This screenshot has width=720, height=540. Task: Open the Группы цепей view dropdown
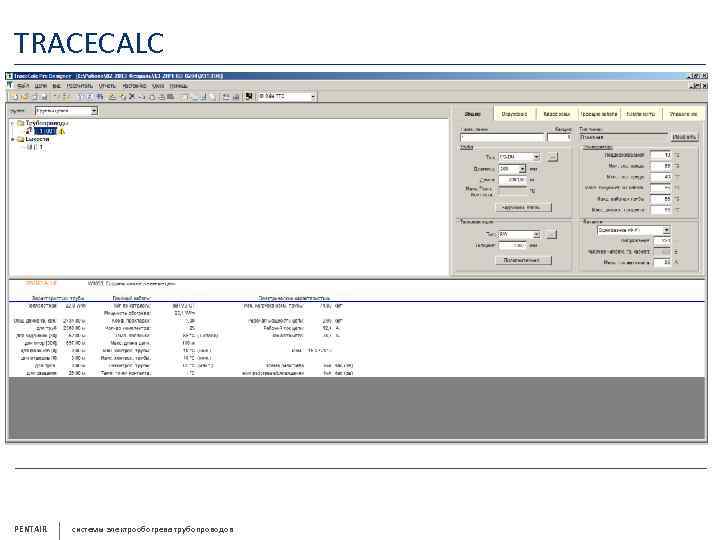coord(66,111)
